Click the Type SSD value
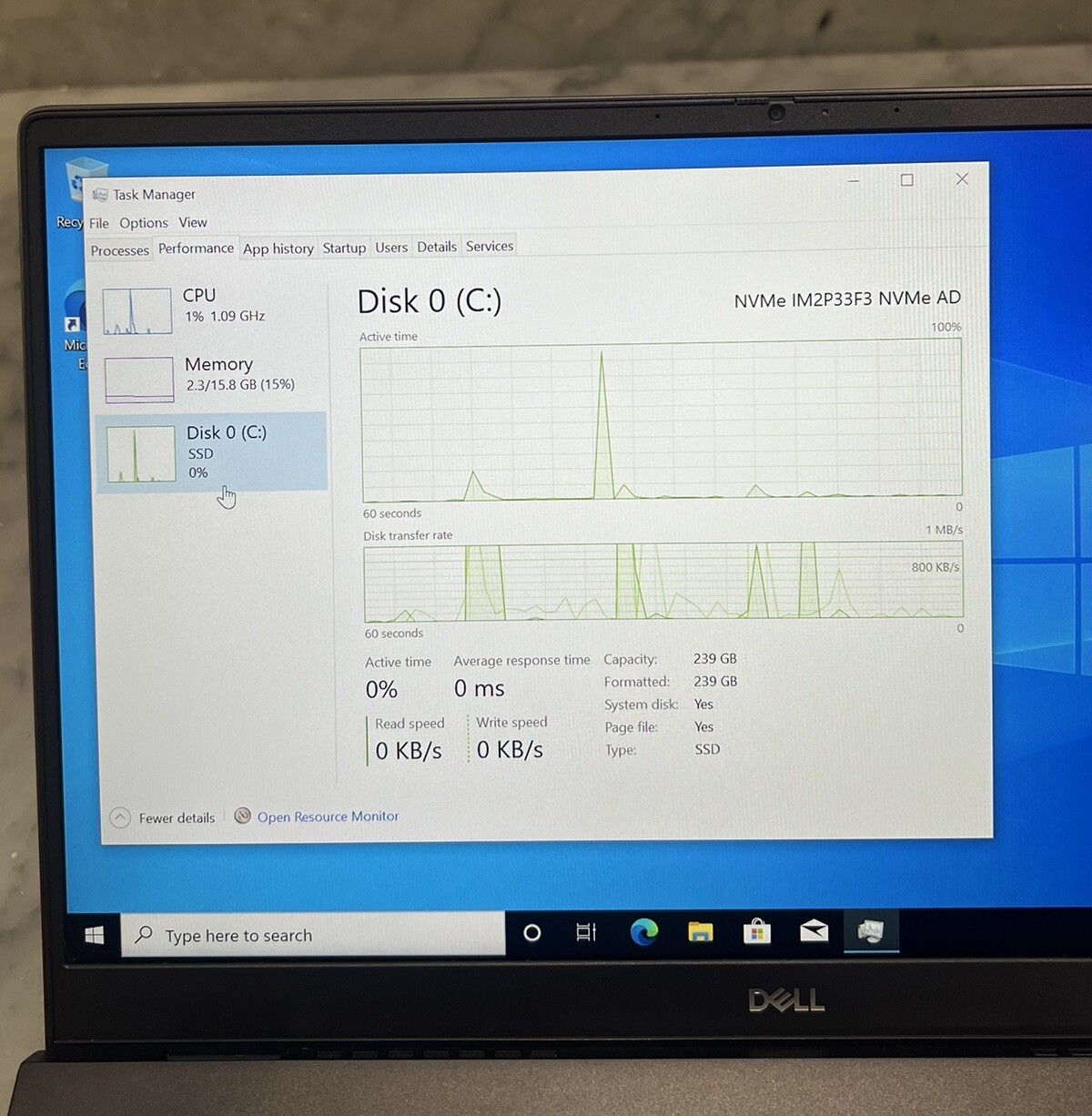Viewport: 1092px width, 1116px height. click(x=707, y=749)
